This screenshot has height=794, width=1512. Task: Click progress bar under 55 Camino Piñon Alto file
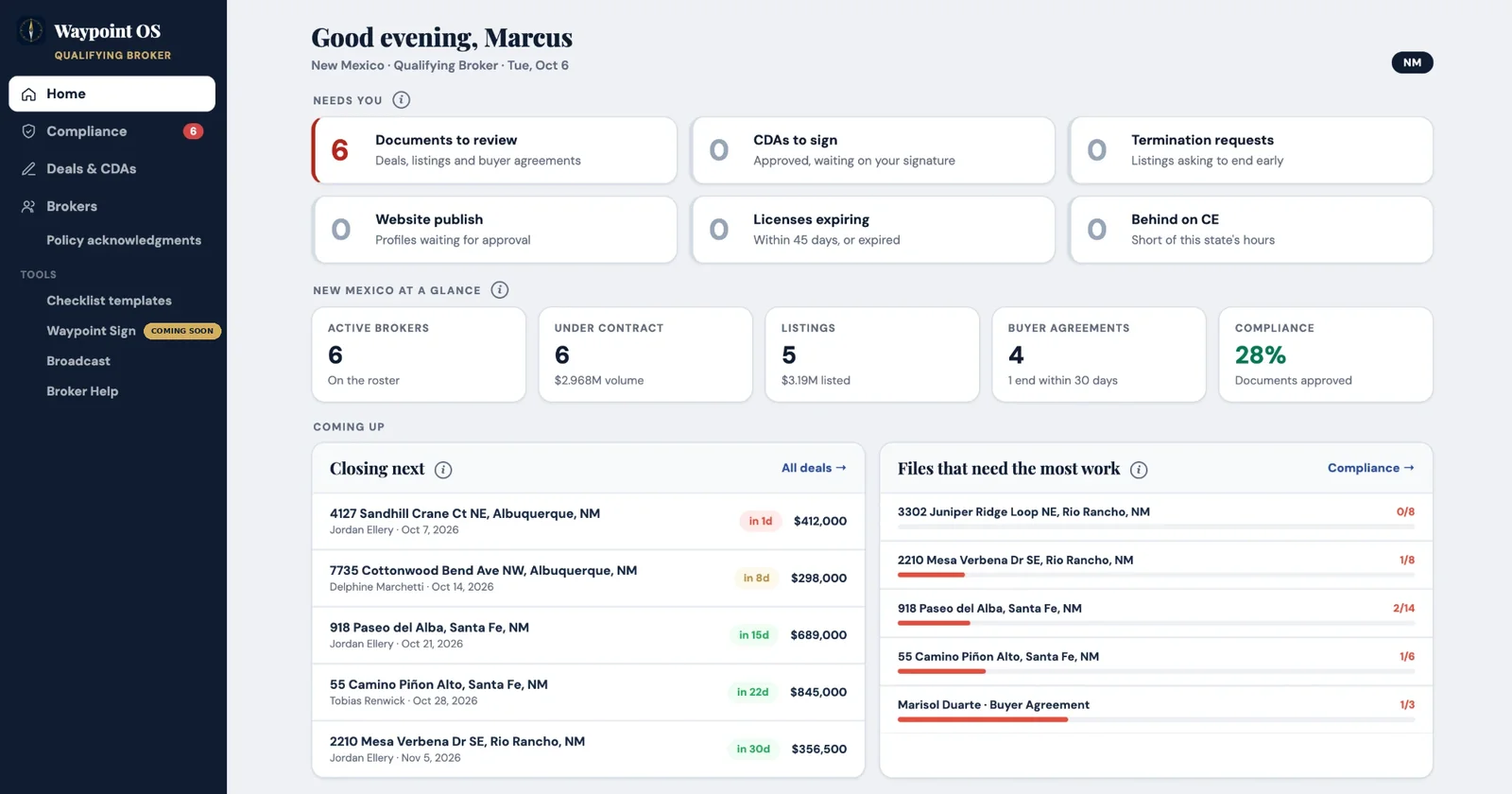point(1156,671)
